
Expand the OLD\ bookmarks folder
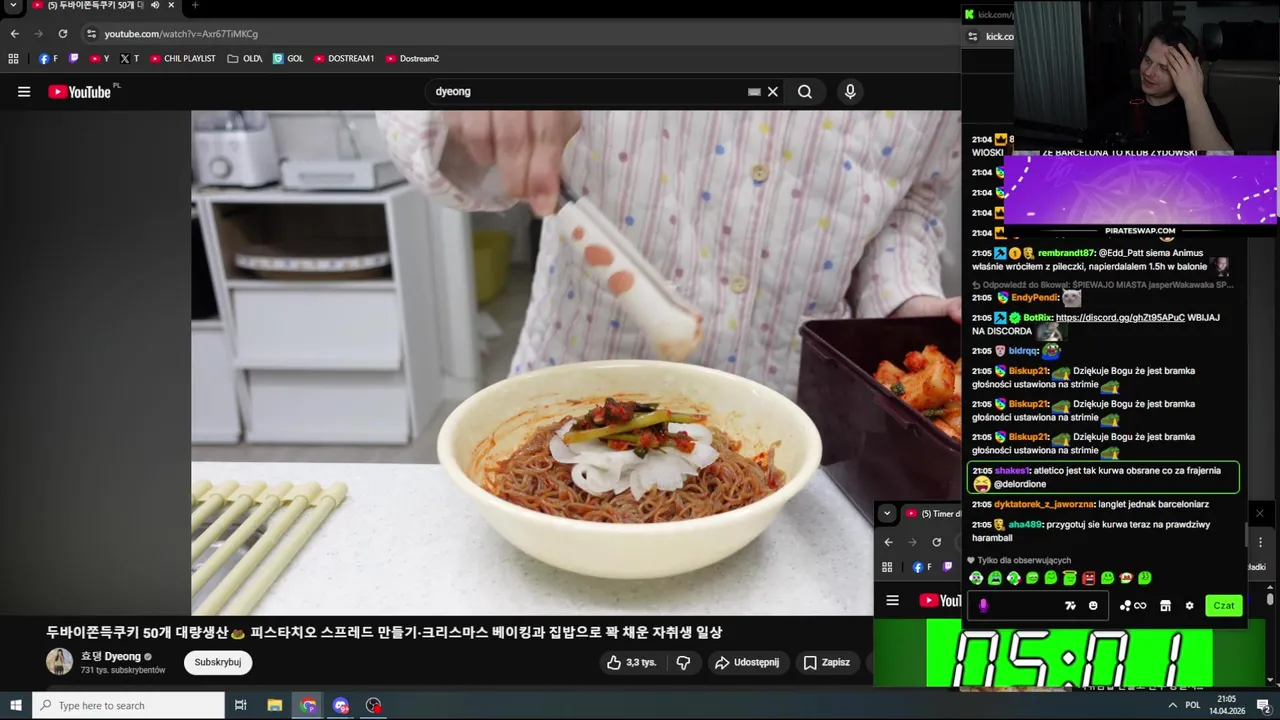pyautogui.click(x=245, y=59)
